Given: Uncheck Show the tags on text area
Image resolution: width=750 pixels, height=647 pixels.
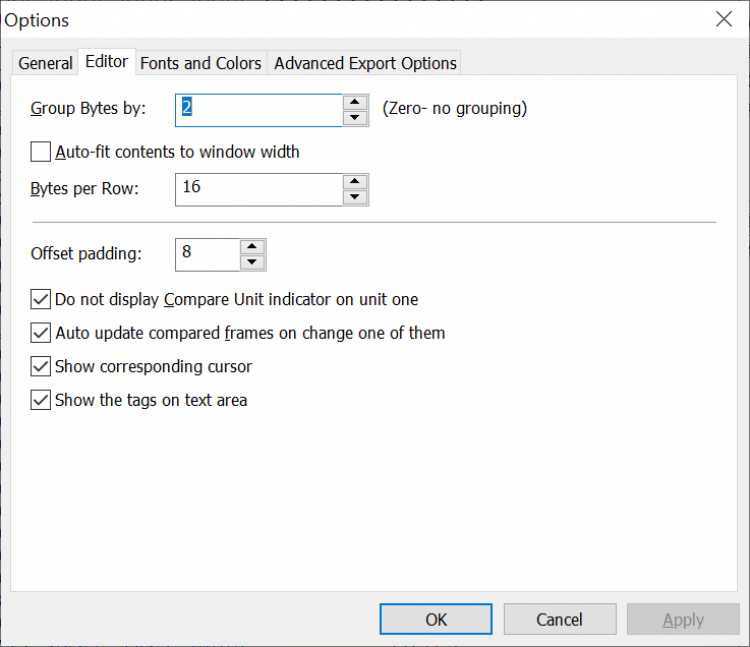Looking at the screenshot, I should (x=41, y=400).
